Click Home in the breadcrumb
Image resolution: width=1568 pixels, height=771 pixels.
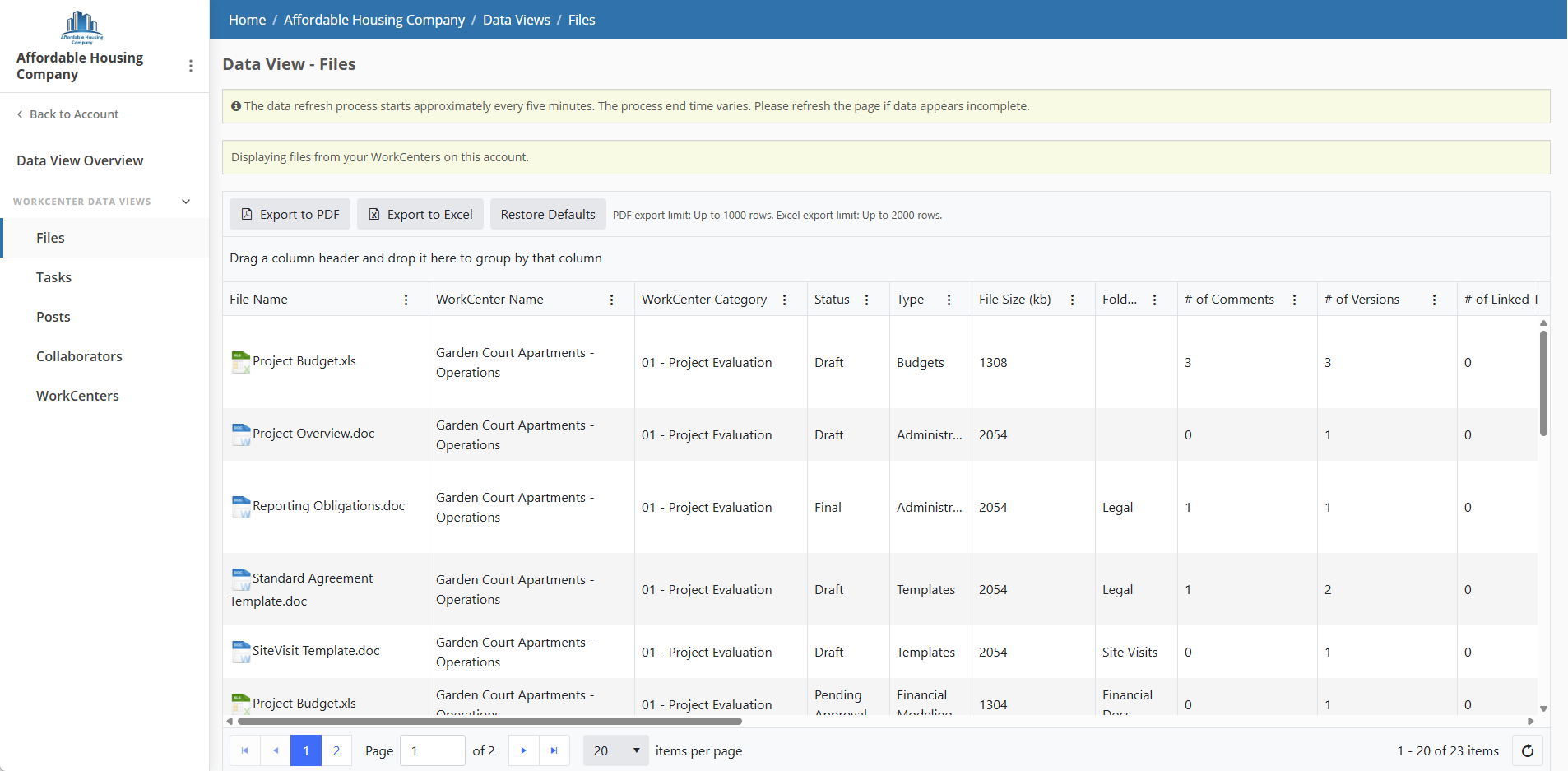(x=248, y=20)
